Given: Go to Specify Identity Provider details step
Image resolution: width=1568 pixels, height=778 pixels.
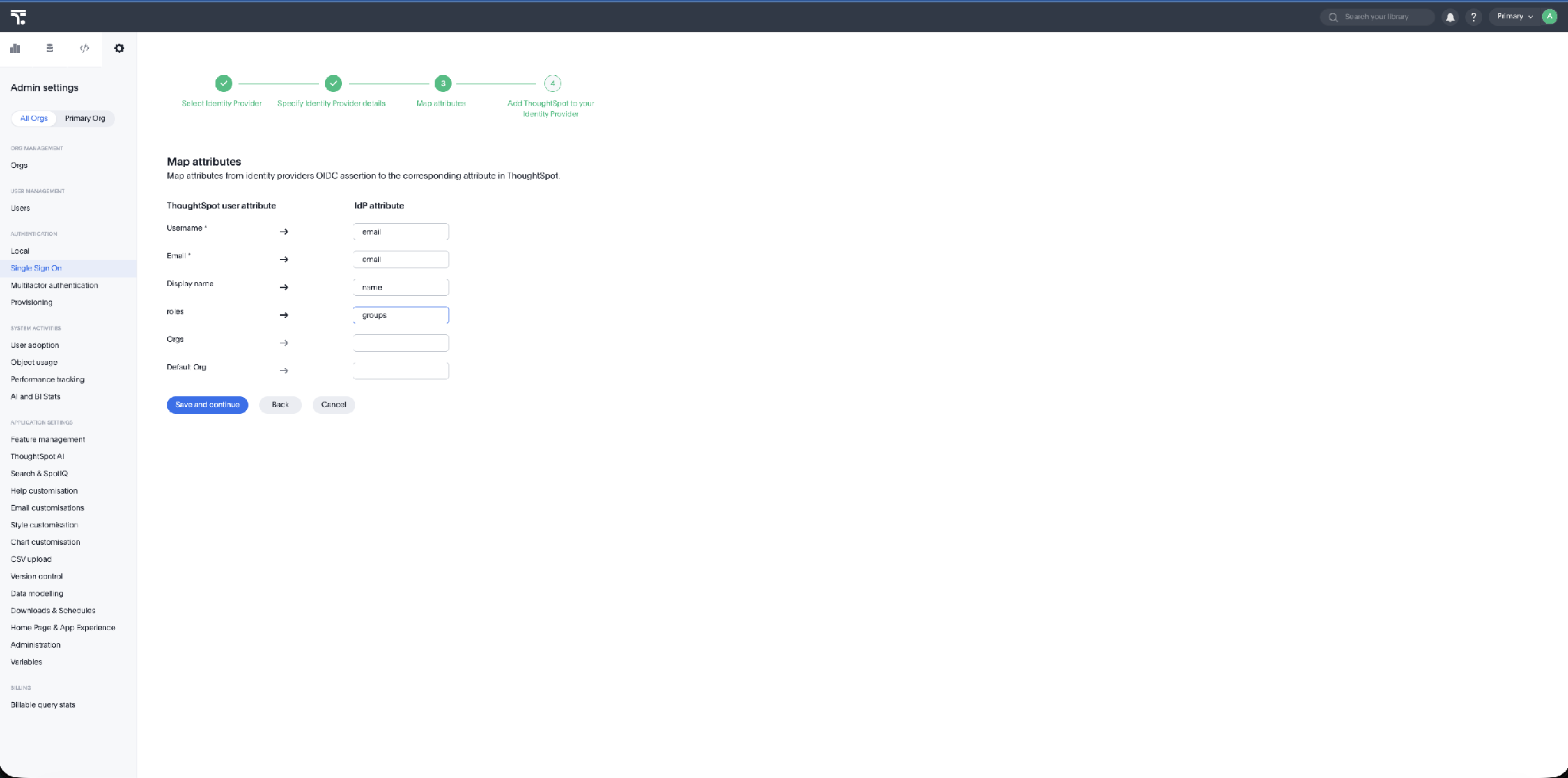Looking at the screenshot, I should coord(333,84).
